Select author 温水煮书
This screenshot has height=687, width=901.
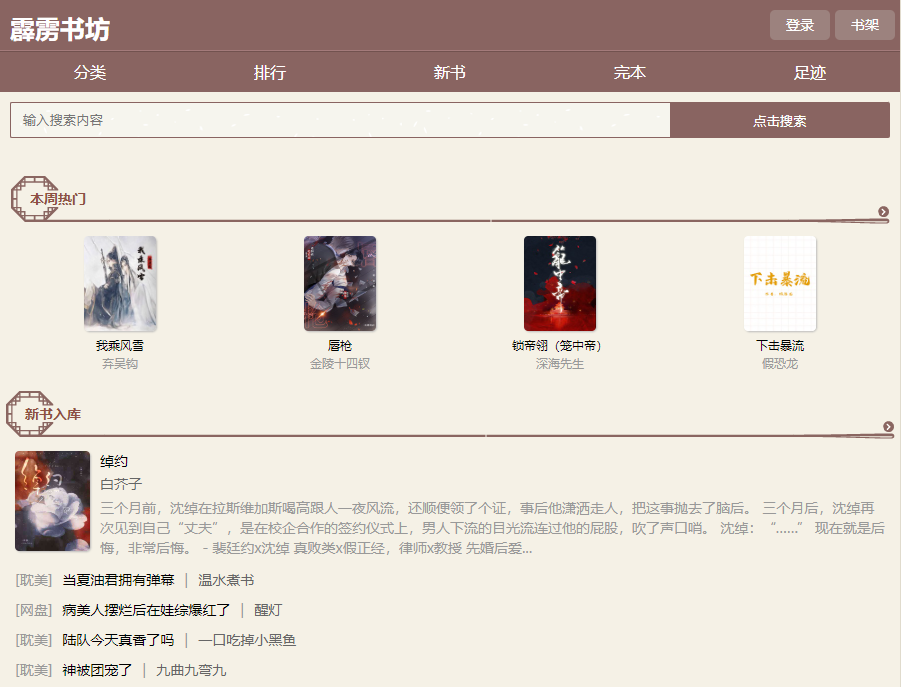(226, 580)
